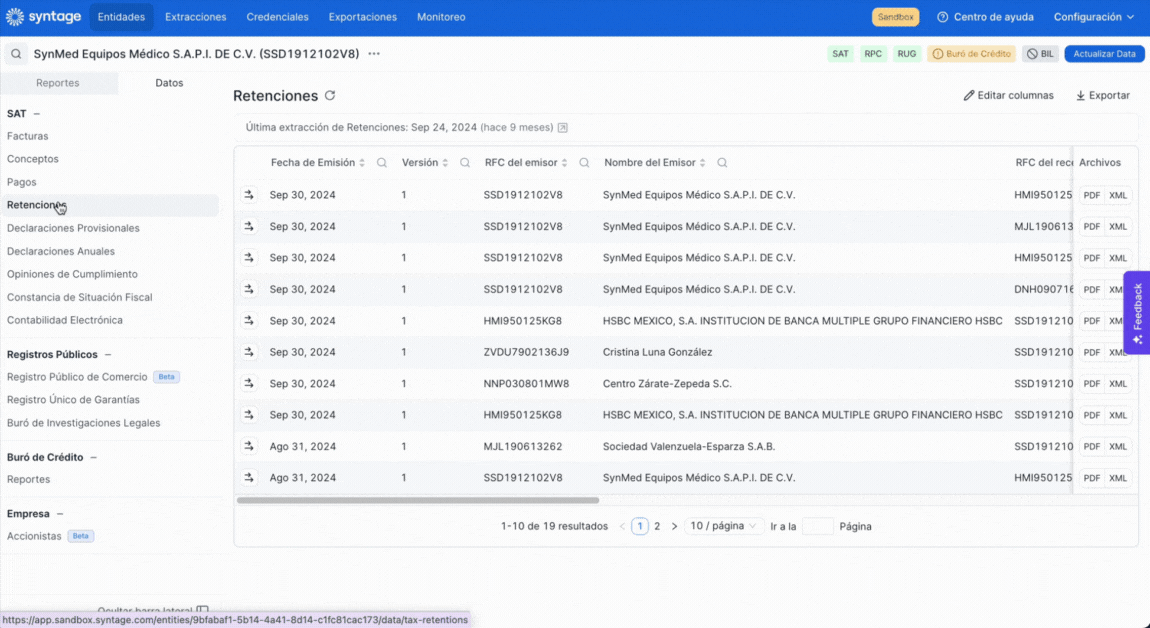
Task: Open Contabilidad Electrónica in sidebar
Action: click(65, 321)
